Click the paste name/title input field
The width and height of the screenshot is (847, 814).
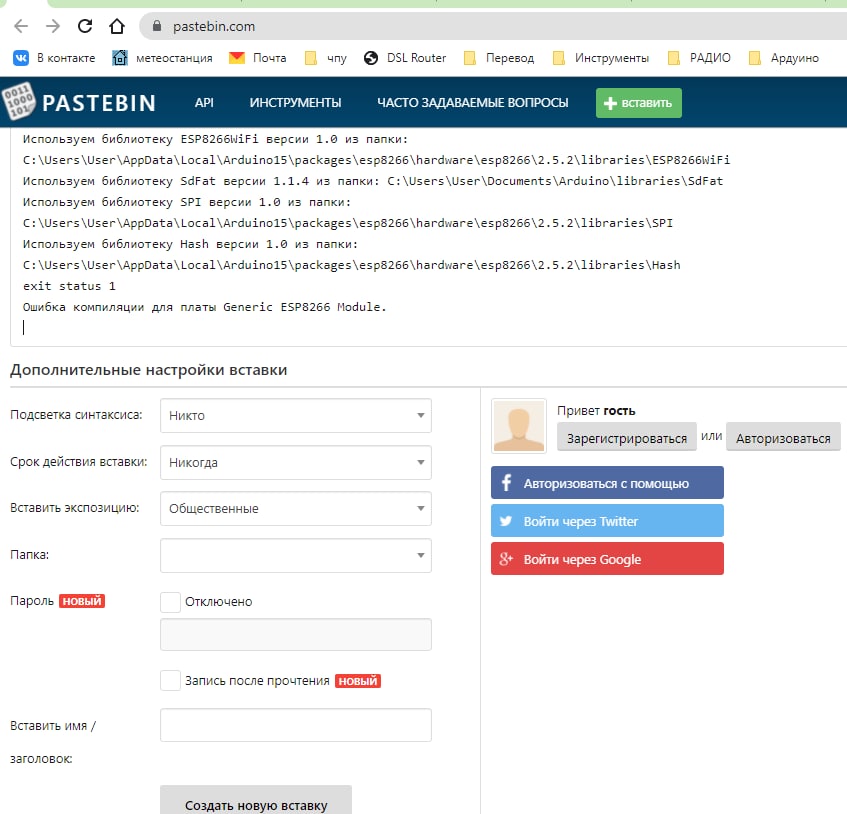point(295,725)
